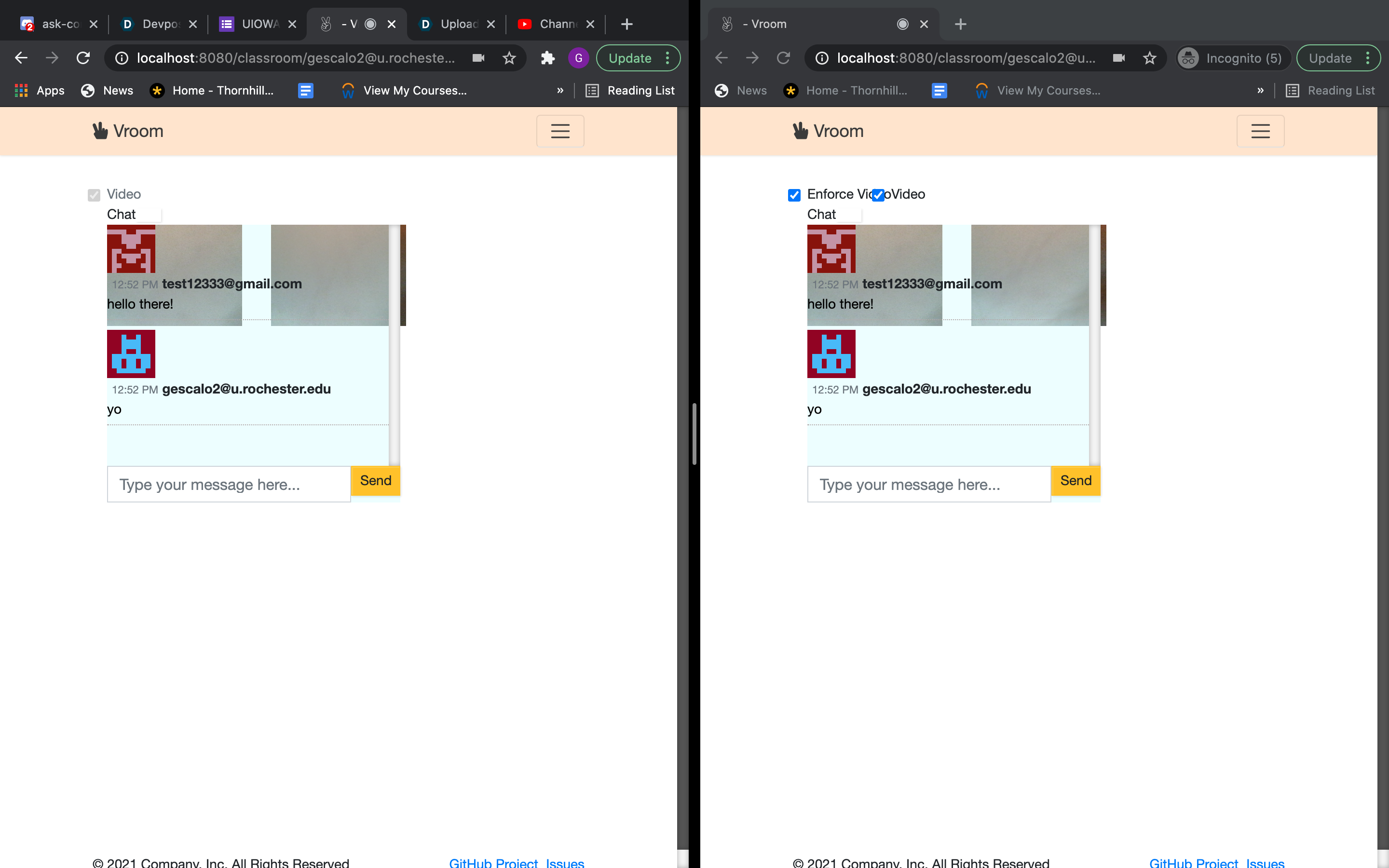This screenshot has width=1389, height=868.
Task: Expand hamburger menu in left Vroom navbar
Action: tap(560, 131)
